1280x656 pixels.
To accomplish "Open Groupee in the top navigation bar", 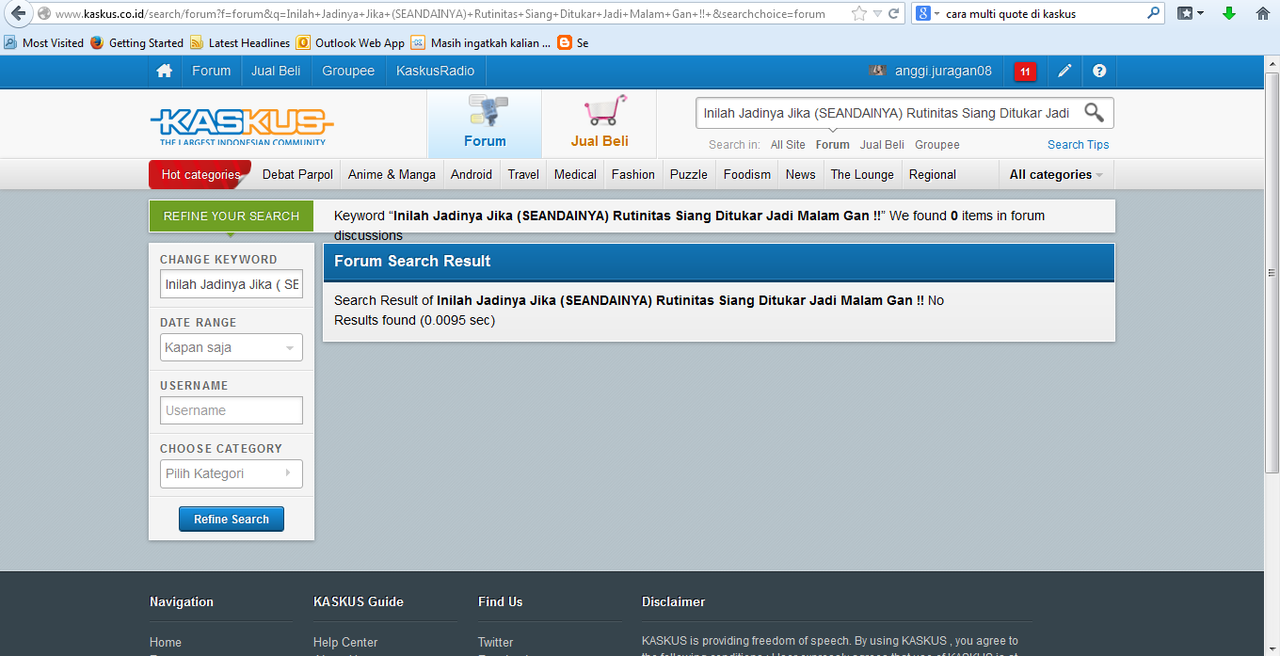I will point(348,71).
